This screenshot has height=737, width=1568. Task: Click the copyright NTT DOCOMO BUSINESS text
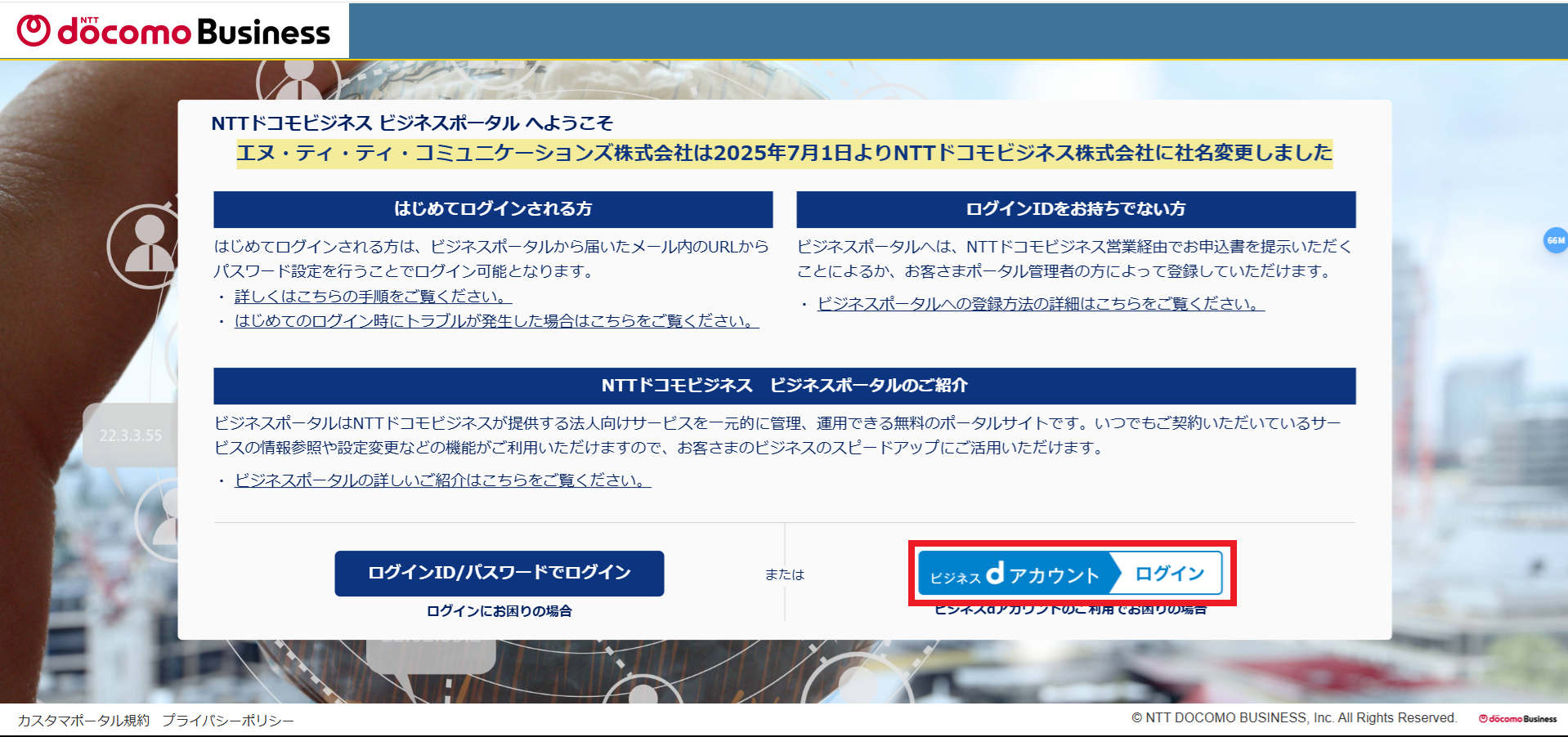pos(1294,718)
